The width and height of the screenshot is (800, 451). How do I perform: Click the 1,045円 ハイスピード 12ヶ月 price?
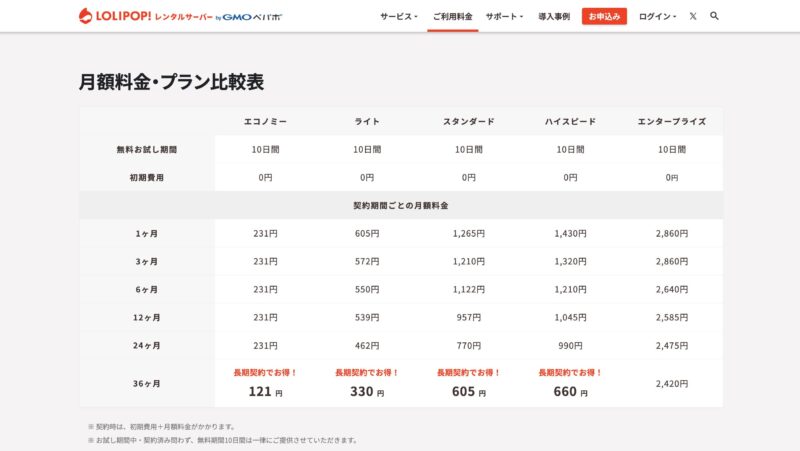(570, 317)
